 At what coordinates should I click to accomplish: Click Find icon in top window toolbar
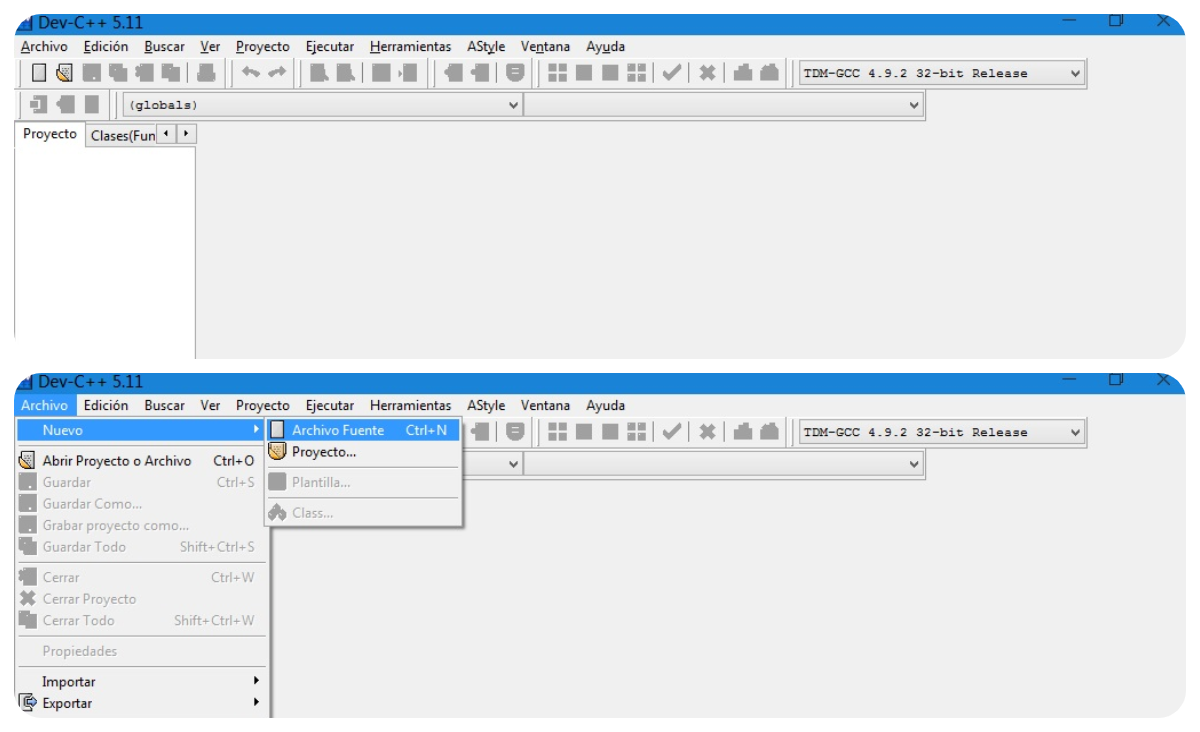pos(319,73)
